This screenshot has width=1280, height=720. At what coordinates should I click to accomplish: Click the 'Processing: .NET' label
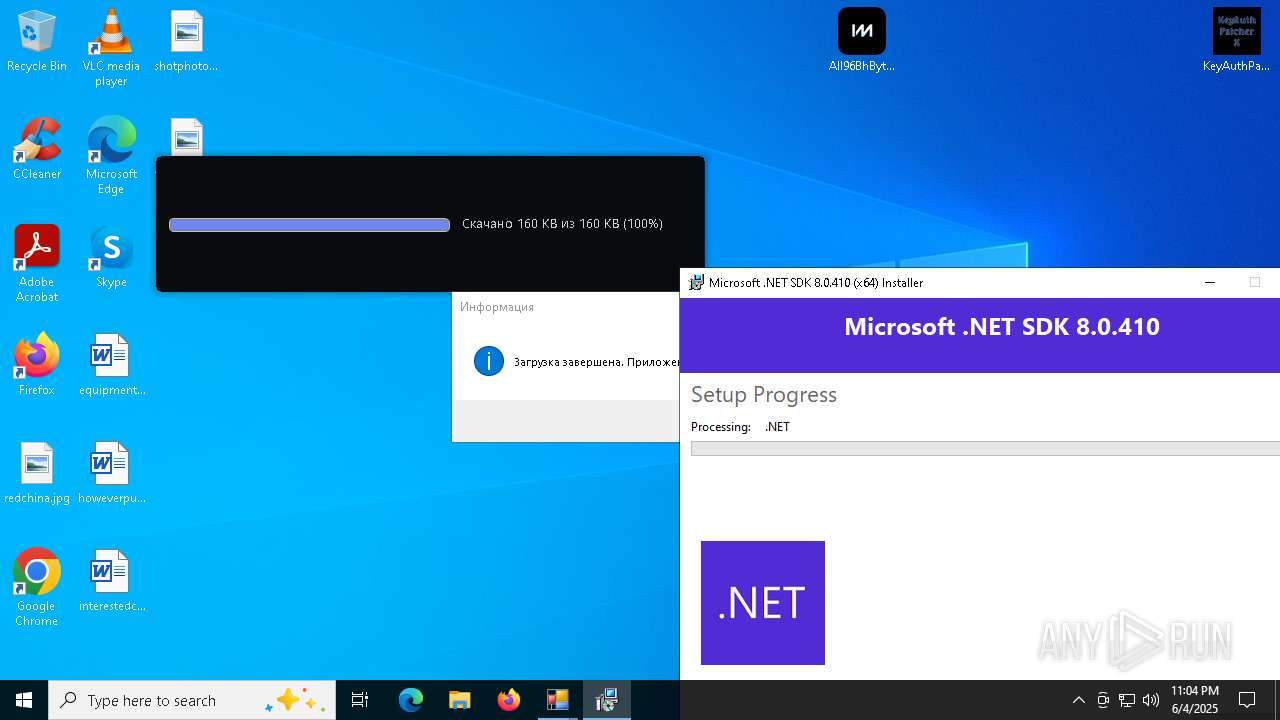point(740,427)
